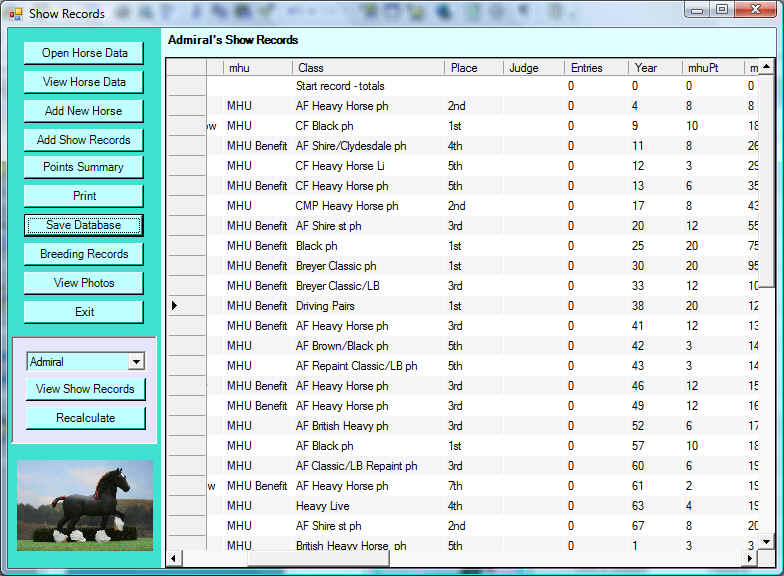Click the black horse photo thumbnail
This screenshot has height=576, width=784.
pos(85,505)
